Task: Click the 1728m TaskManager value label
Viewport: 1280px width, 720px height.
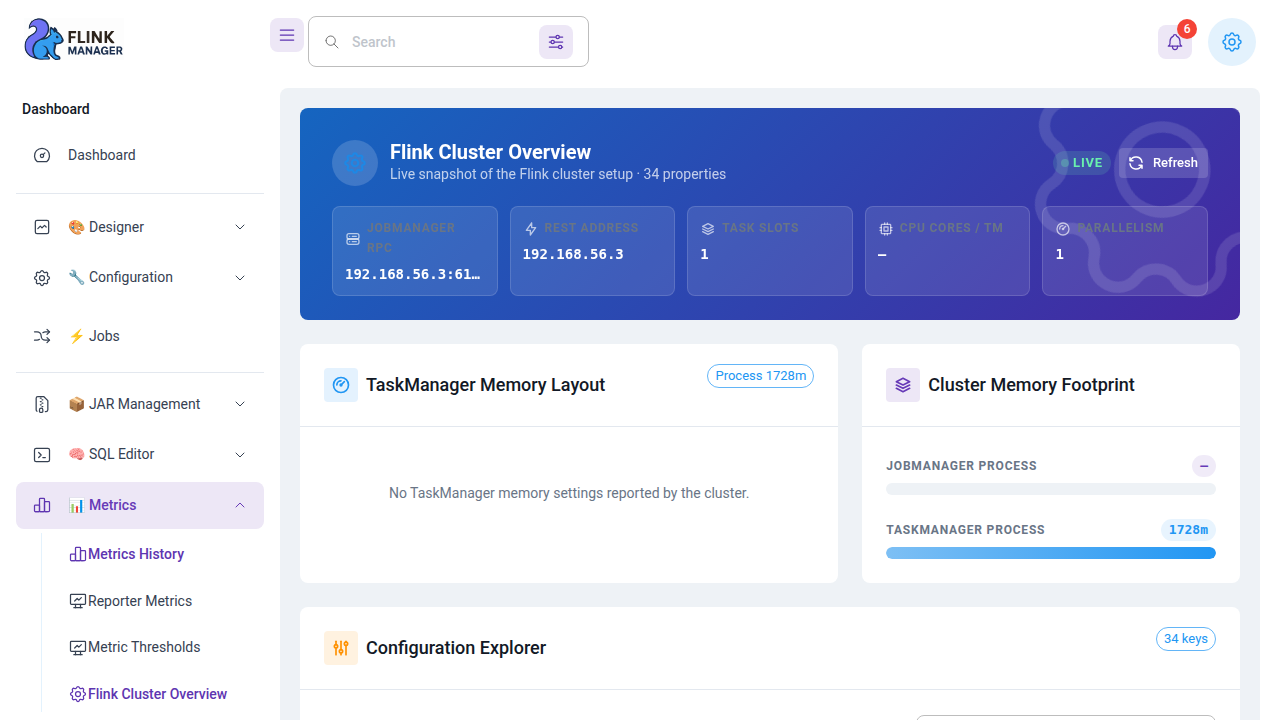Action: [x=1188, y=530]
